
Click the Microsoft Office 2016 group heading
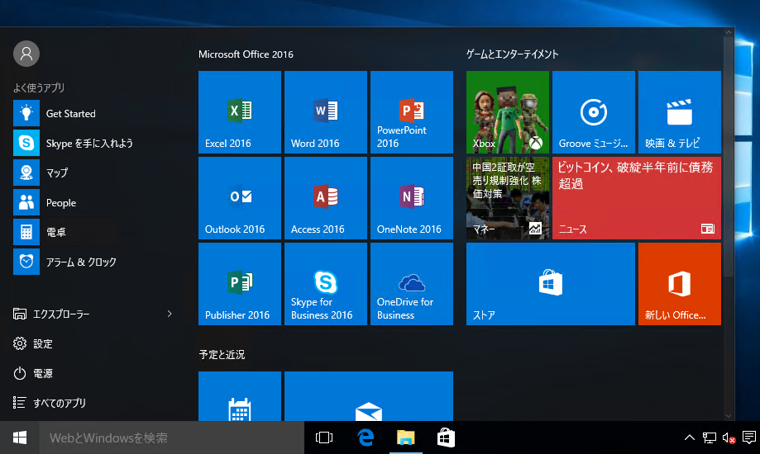pos(246,54)
